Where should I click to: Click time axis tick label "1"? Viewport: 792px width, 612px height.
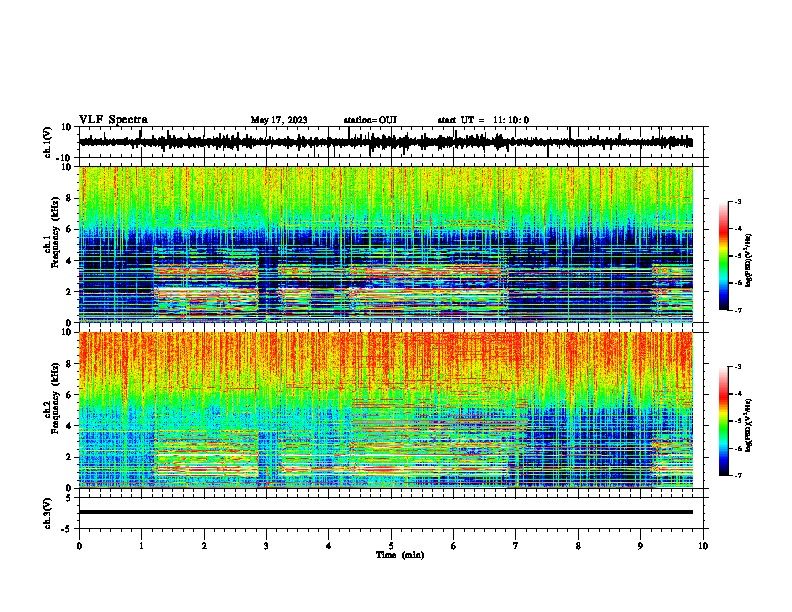141,546
